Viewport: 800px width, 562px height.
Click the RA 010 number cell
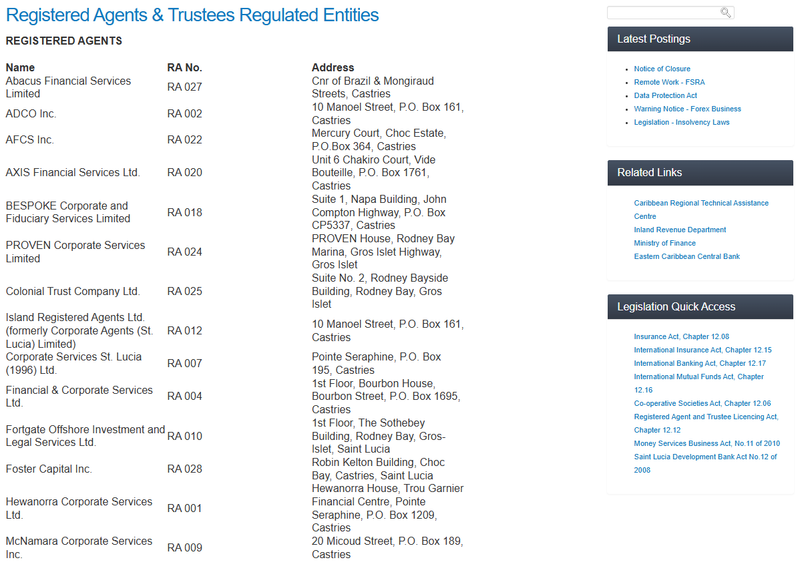tap(184, 436)
